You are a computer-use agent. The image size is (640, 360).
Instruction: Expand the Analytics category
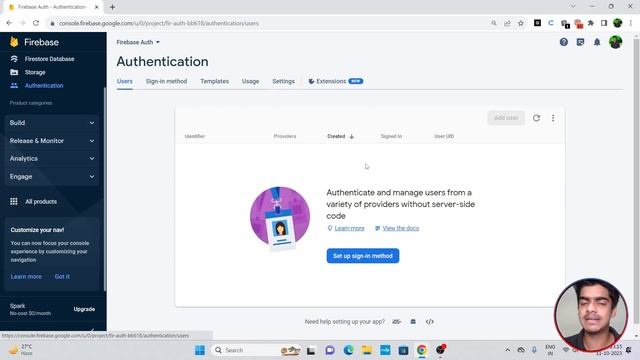tap(52, 159)
